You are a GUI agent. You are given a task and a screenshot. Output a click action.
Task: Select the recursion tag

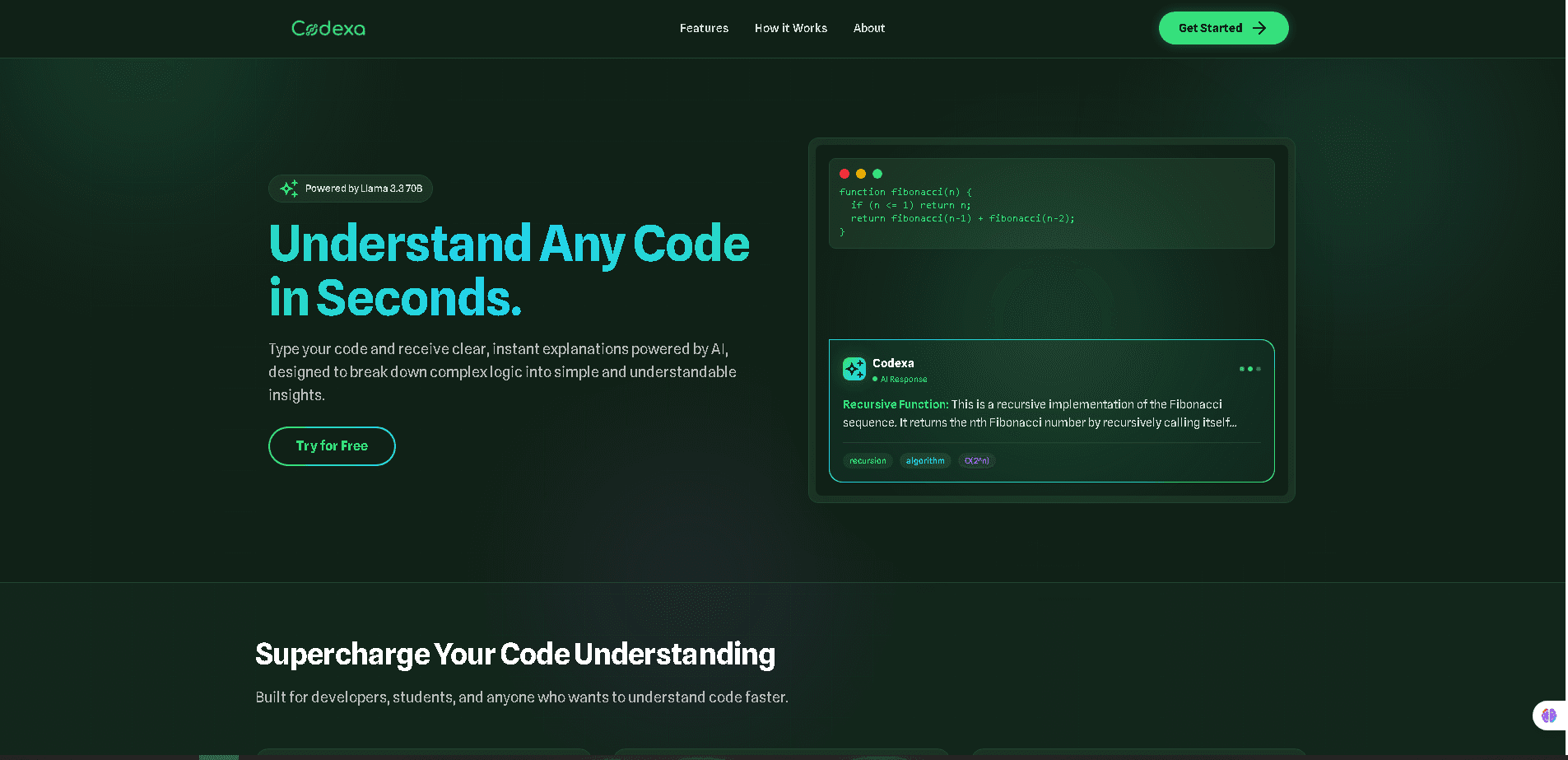868,461
